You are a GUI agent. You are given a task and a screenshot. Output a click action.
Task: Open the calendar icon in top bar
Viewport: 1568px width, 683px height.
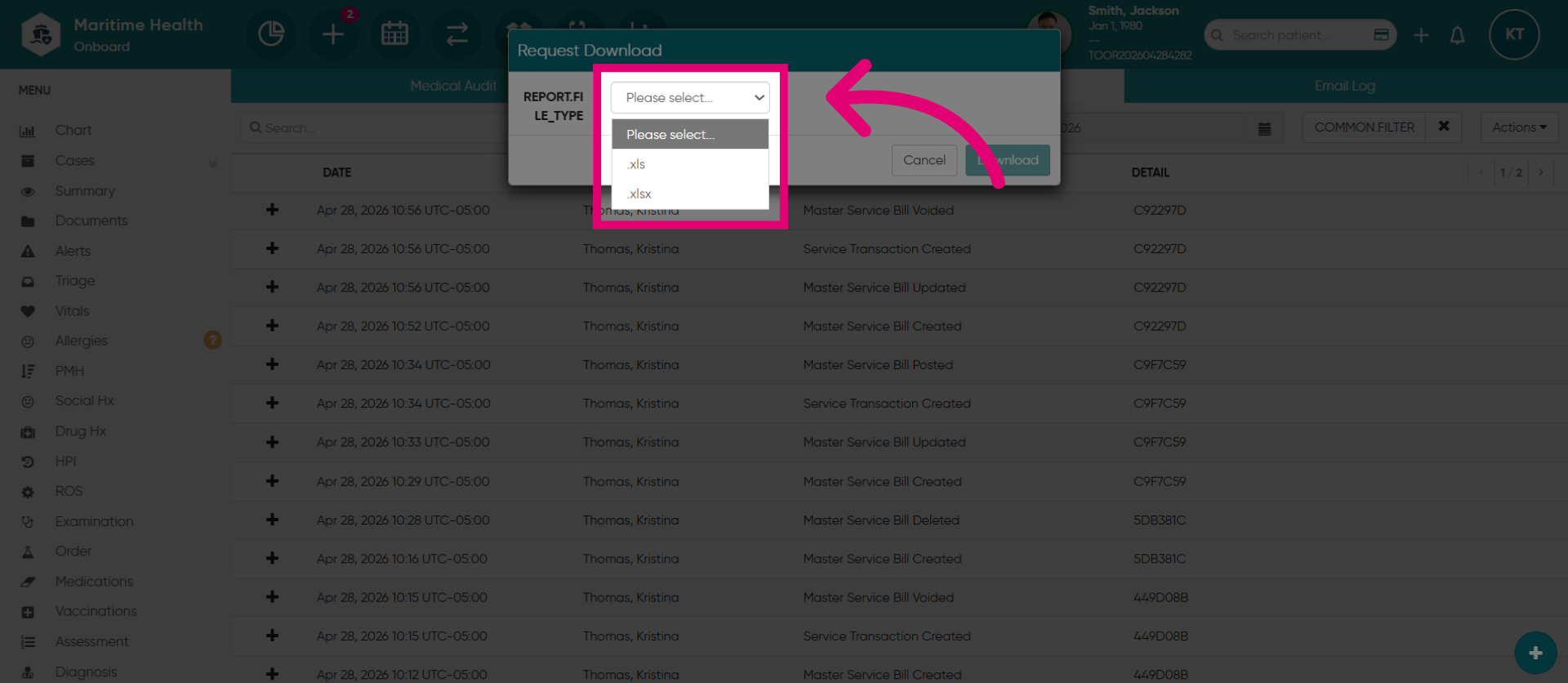(x=395, y=34)
